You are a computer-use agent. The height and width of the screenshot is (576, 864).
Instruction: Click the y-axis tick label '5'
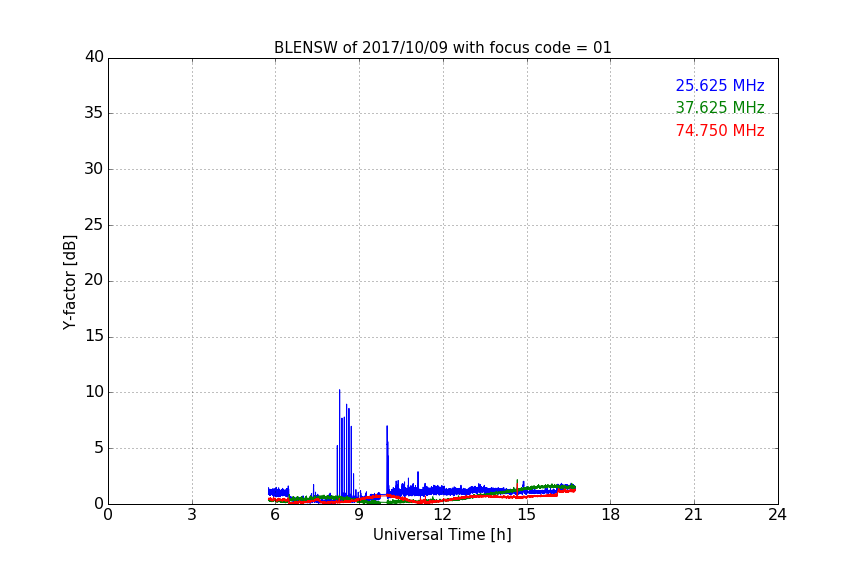99,448
